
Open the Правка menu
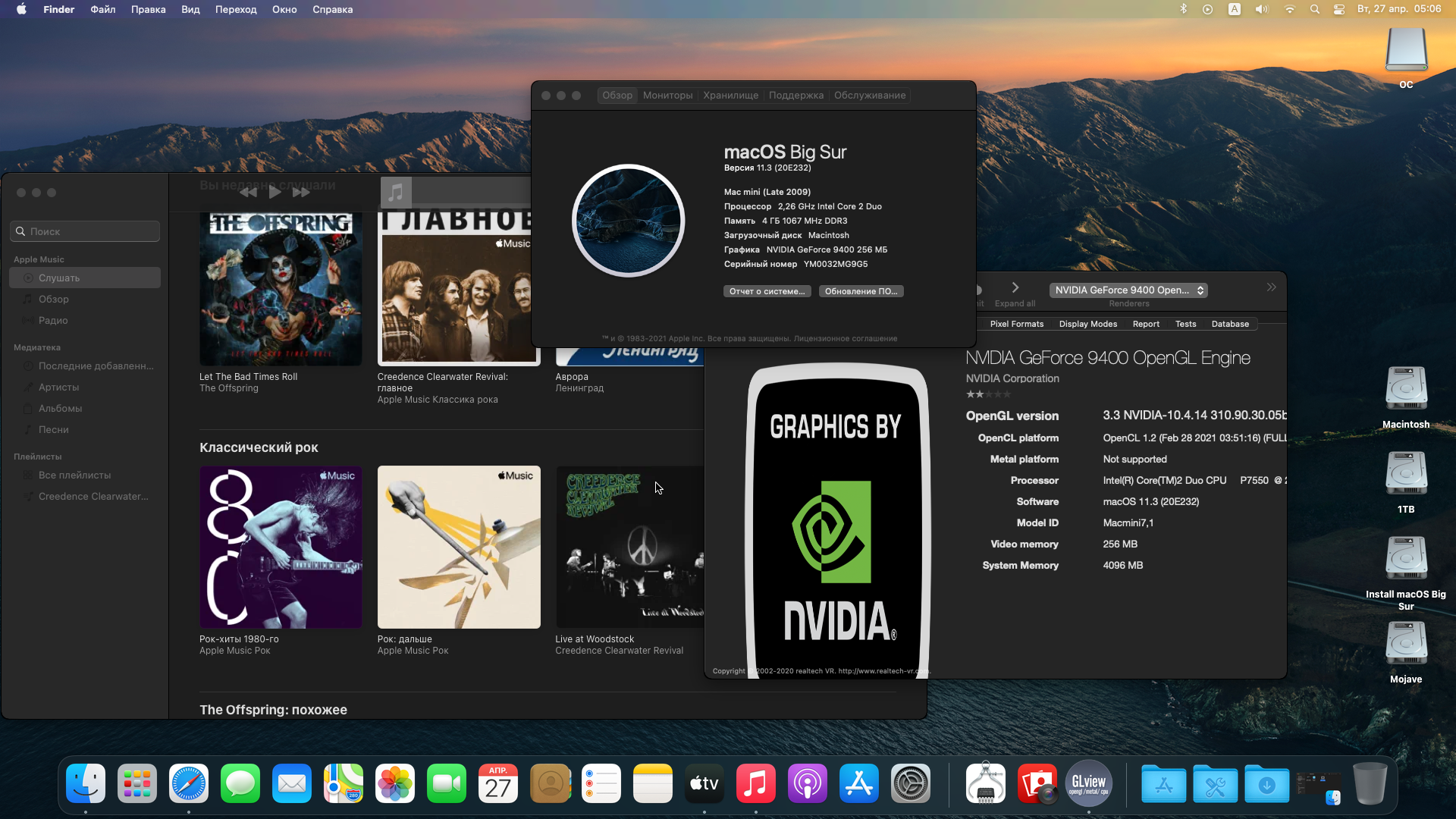(x=148, y=9)
